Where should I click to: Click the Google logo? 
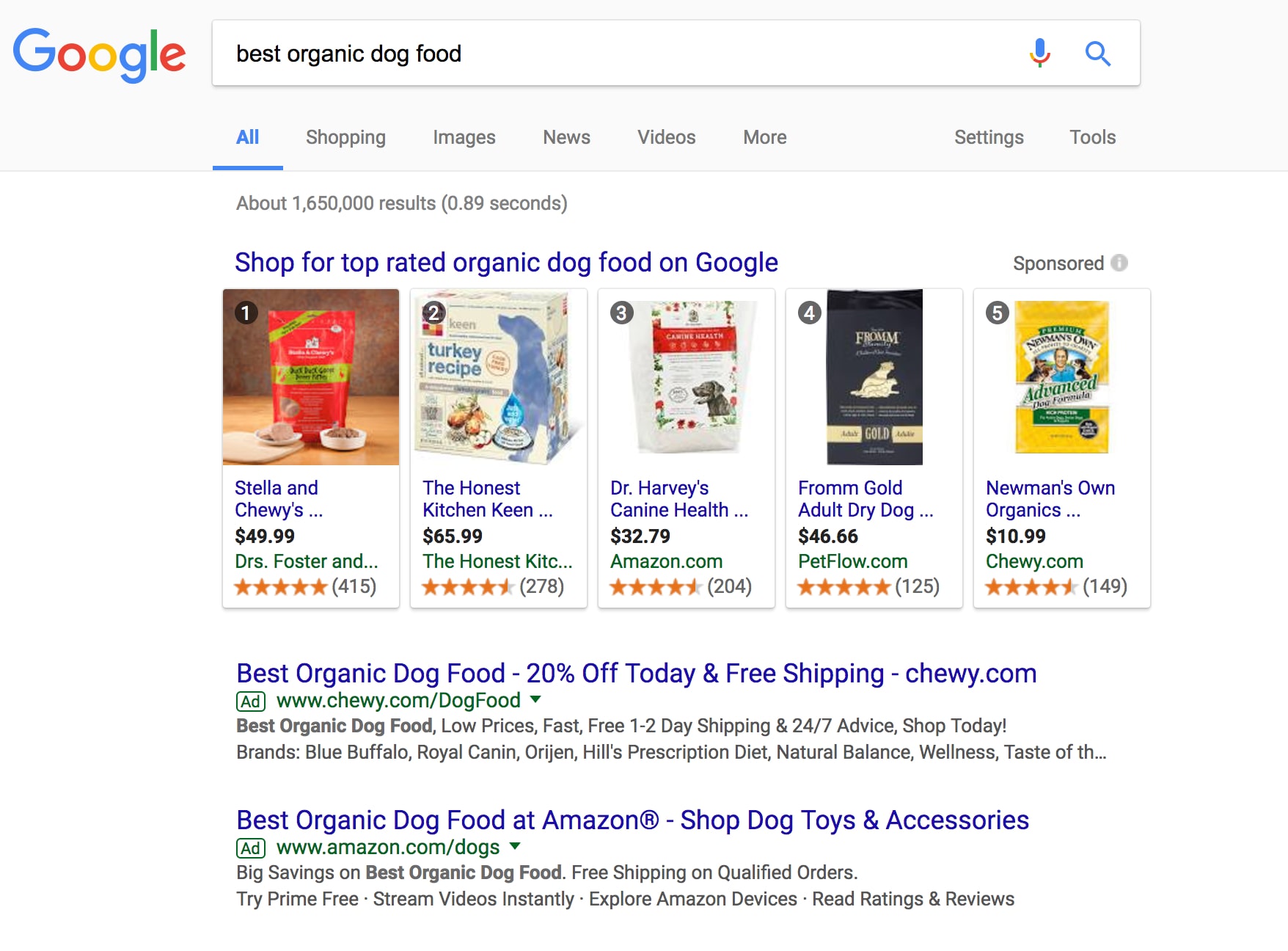click(x=99, y=55)
